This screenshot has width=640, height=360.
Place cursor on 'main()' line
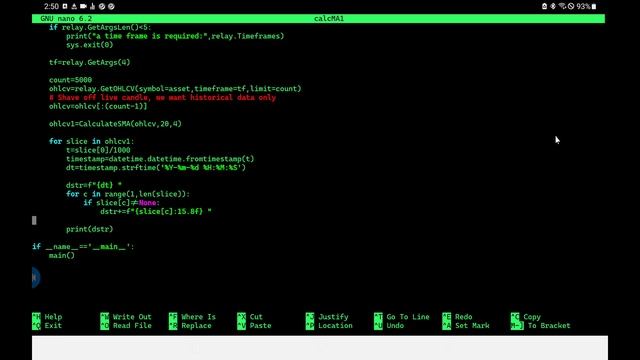tap(62, 256)
